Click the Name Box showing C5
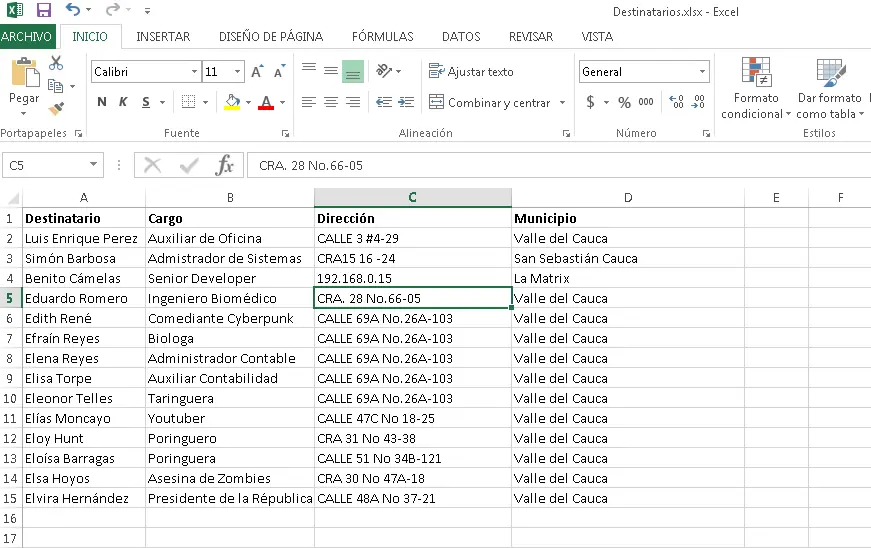The image size is (871, 548). [x=46, y=165]
